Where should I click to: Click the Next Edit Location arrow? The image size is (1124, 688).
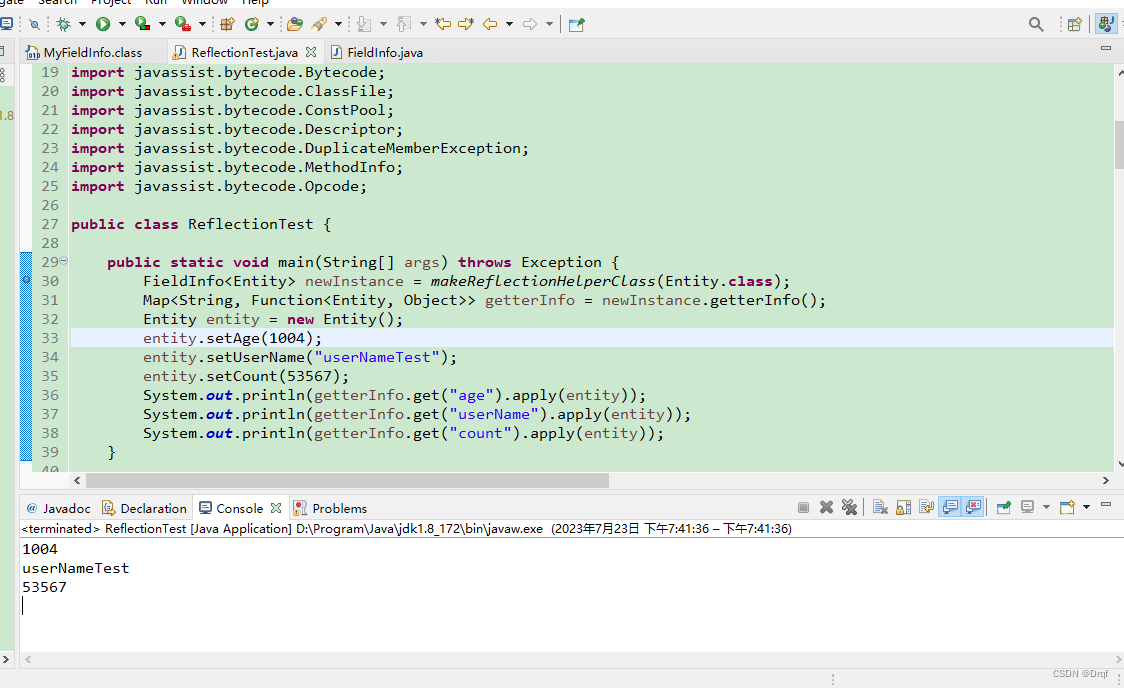466,24
